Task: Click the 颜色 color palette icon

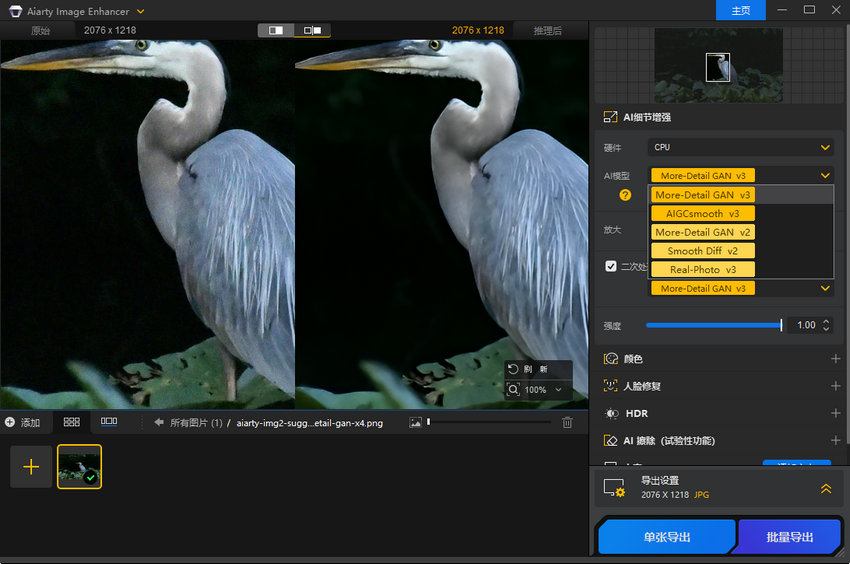Action: (611, 358)
